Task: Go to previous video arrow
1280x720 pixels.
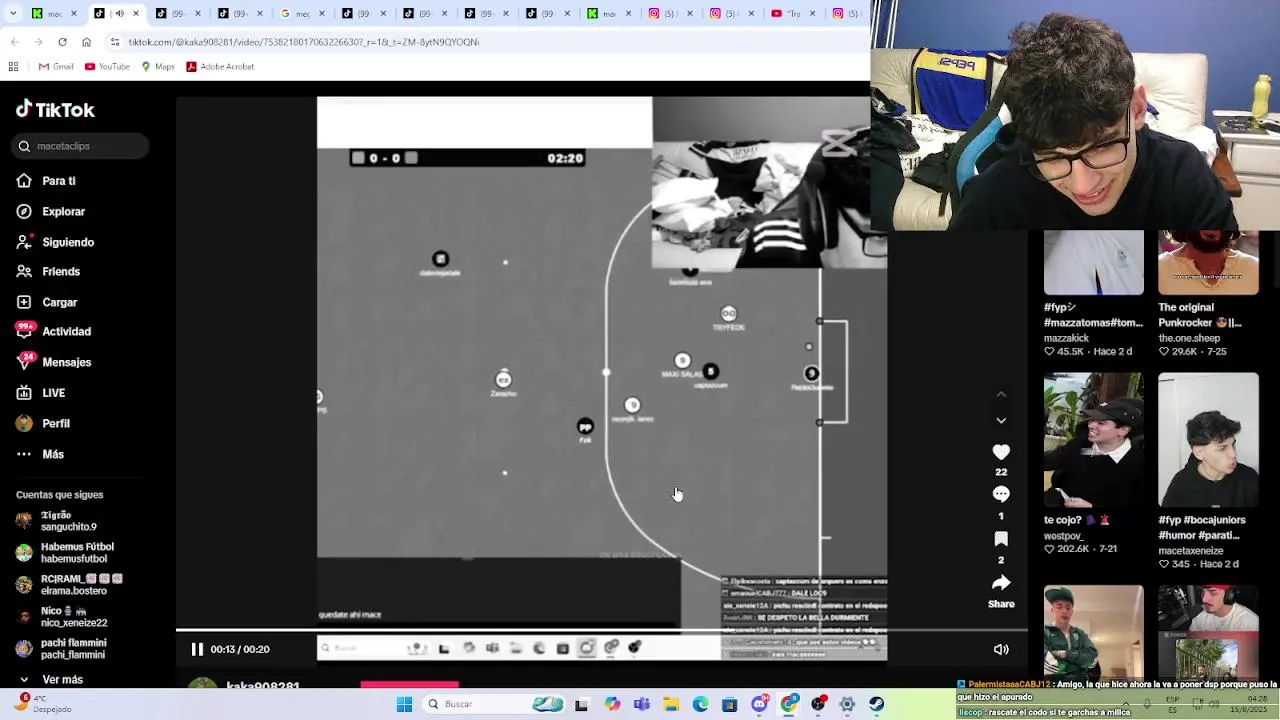Action: coord(1001,395)
